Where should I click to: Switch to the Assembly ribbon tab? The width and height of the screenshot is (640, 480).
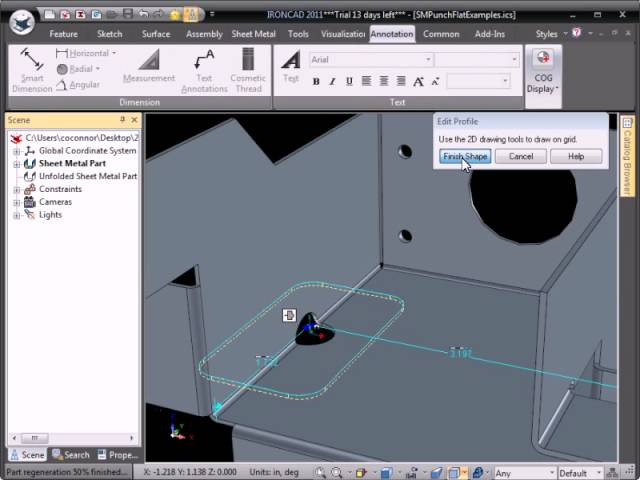[204, 34]
